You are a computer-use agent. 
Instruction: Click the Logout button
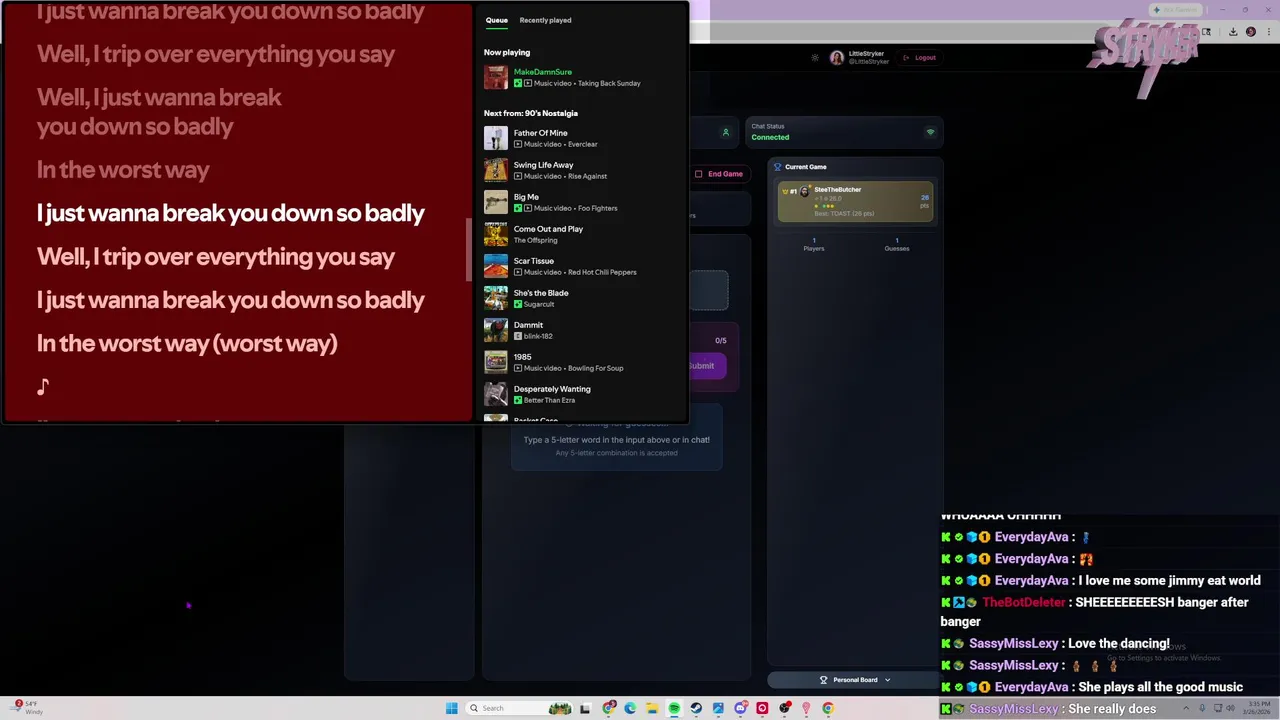(920, 58)
